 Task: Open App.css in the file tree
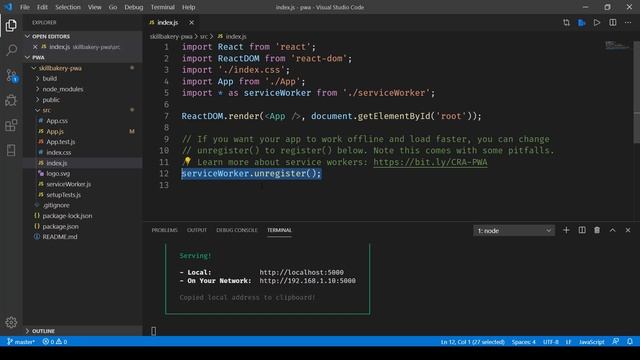pos(57,121)
